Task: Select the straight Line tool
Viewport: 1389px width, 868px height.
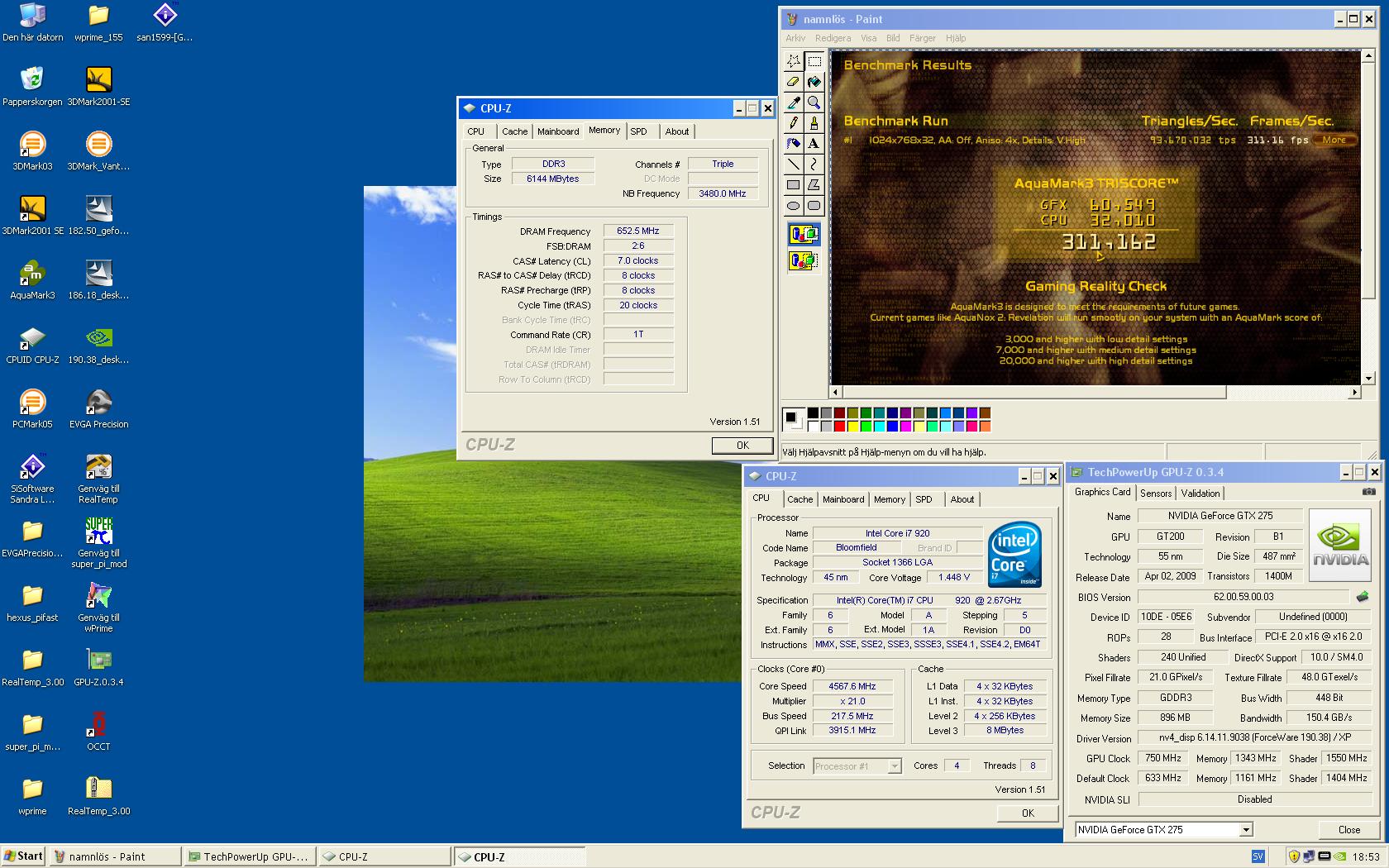Action: [x=793, y=165]
